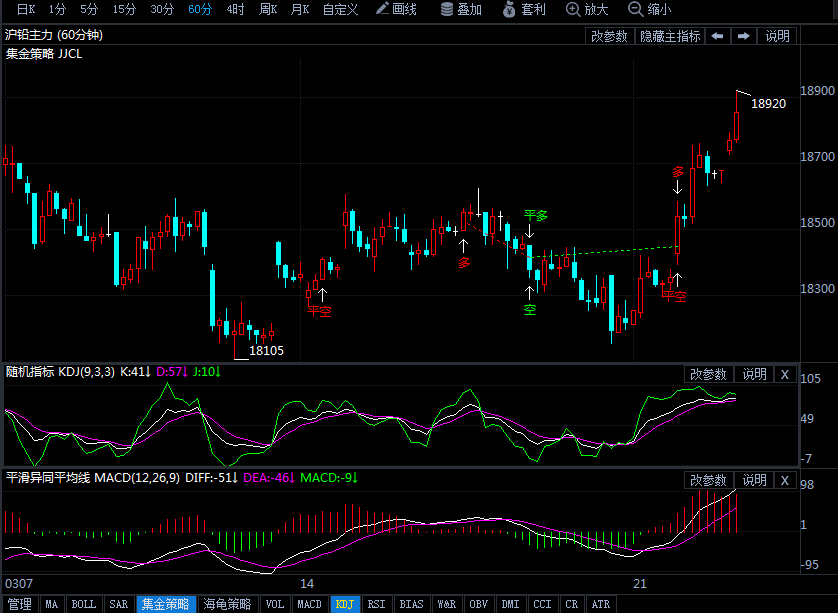Image resolution: width=838 pixels, height=613 pixels.
Task: Select the DMI indicator tab
Action: coord(511,604)
